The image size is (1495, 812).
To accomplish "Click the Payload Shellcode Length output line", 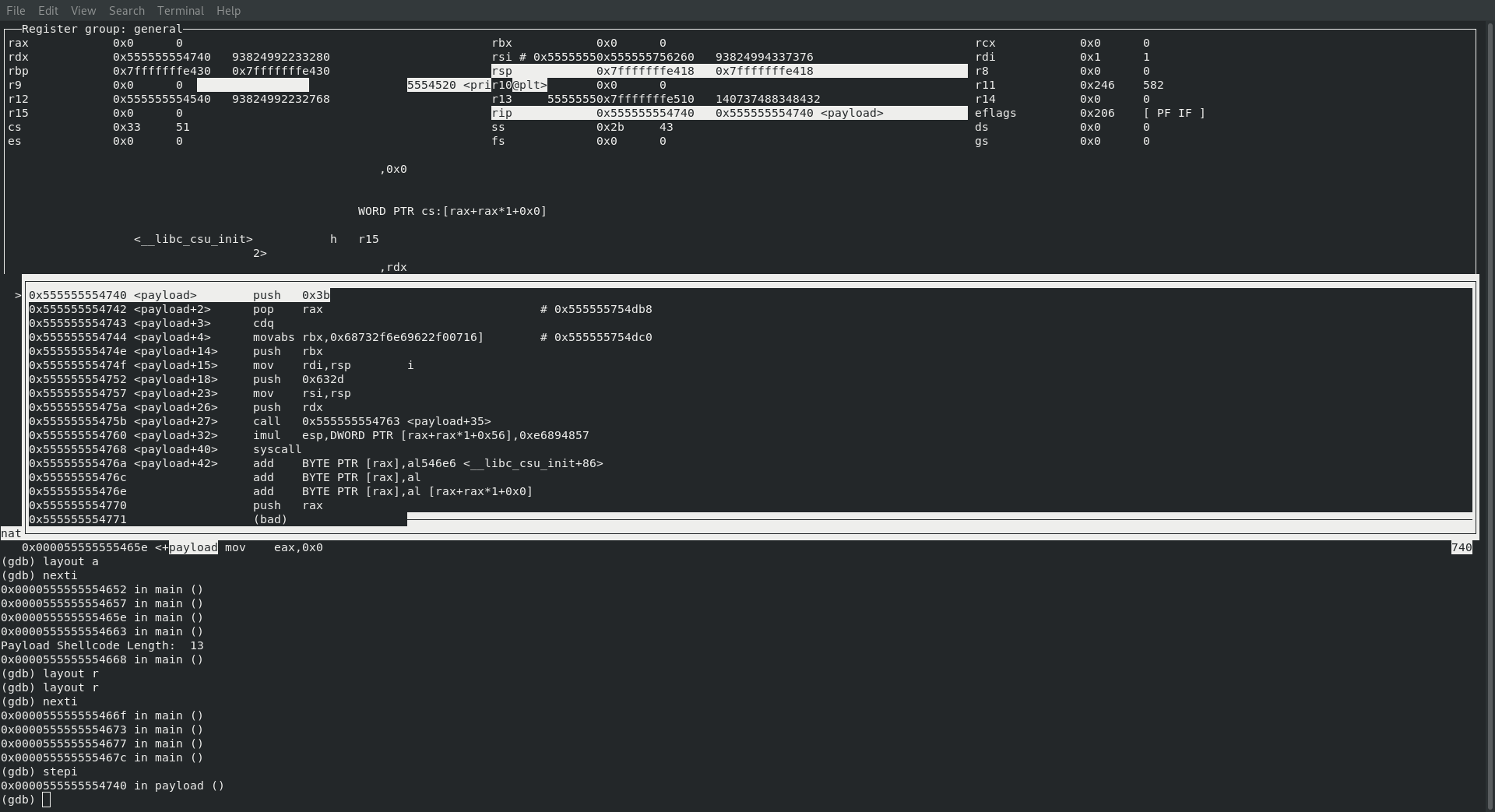I will 102,645.
